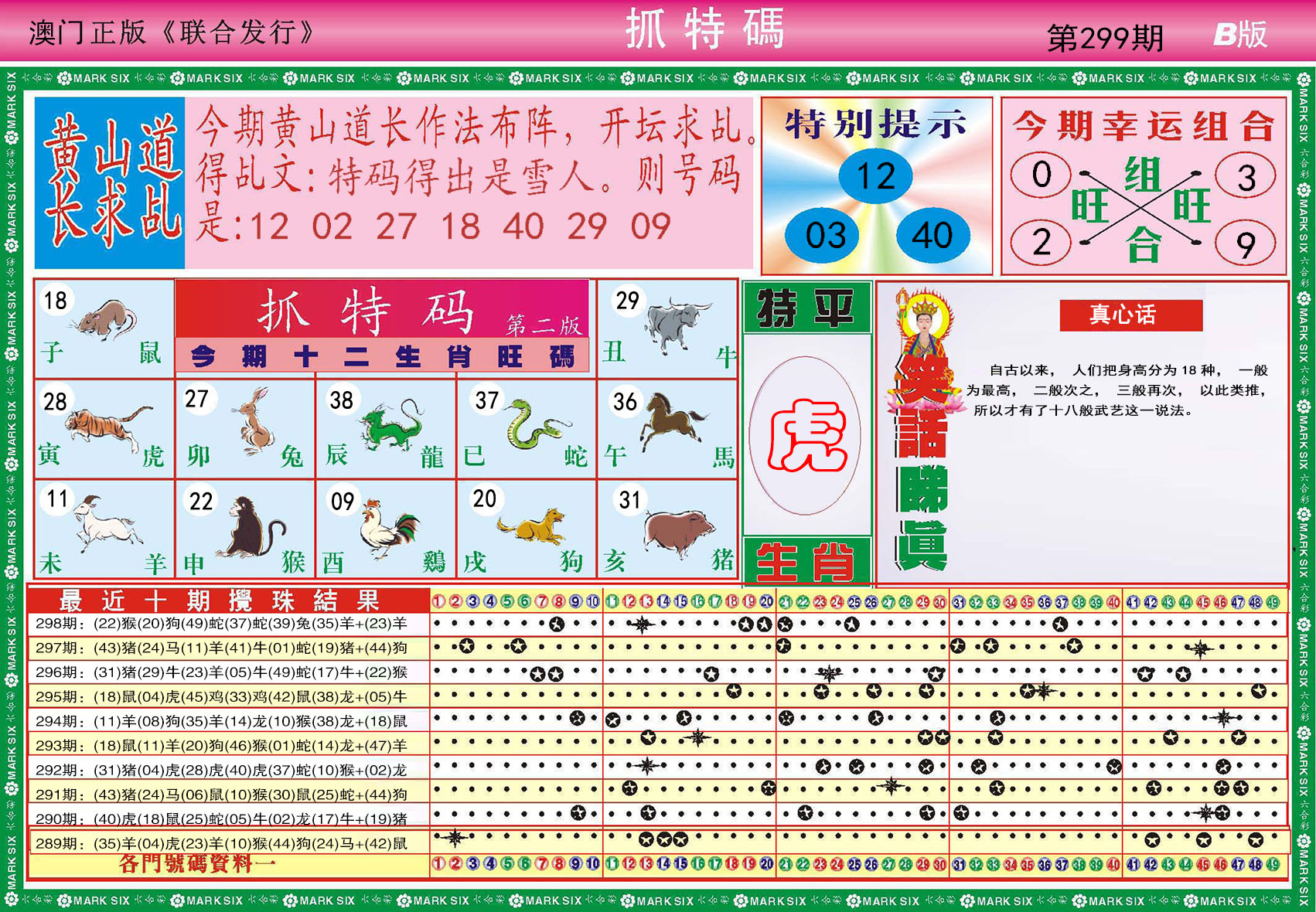
Task: Click the green 生肖 label below the oval
Action: (x=806, y=561)
